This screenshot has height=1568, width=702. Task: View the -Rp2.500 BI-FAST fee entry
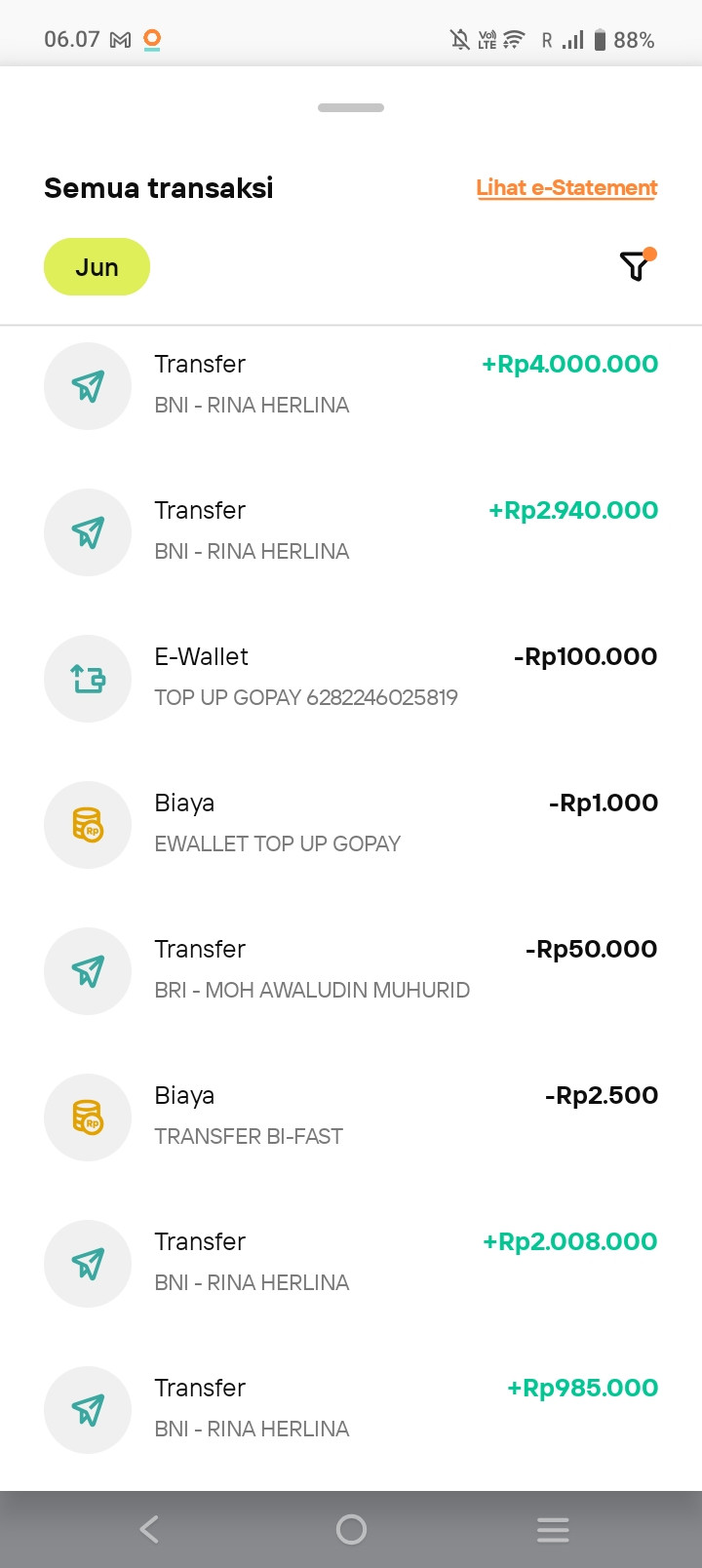pos(351,1117)
